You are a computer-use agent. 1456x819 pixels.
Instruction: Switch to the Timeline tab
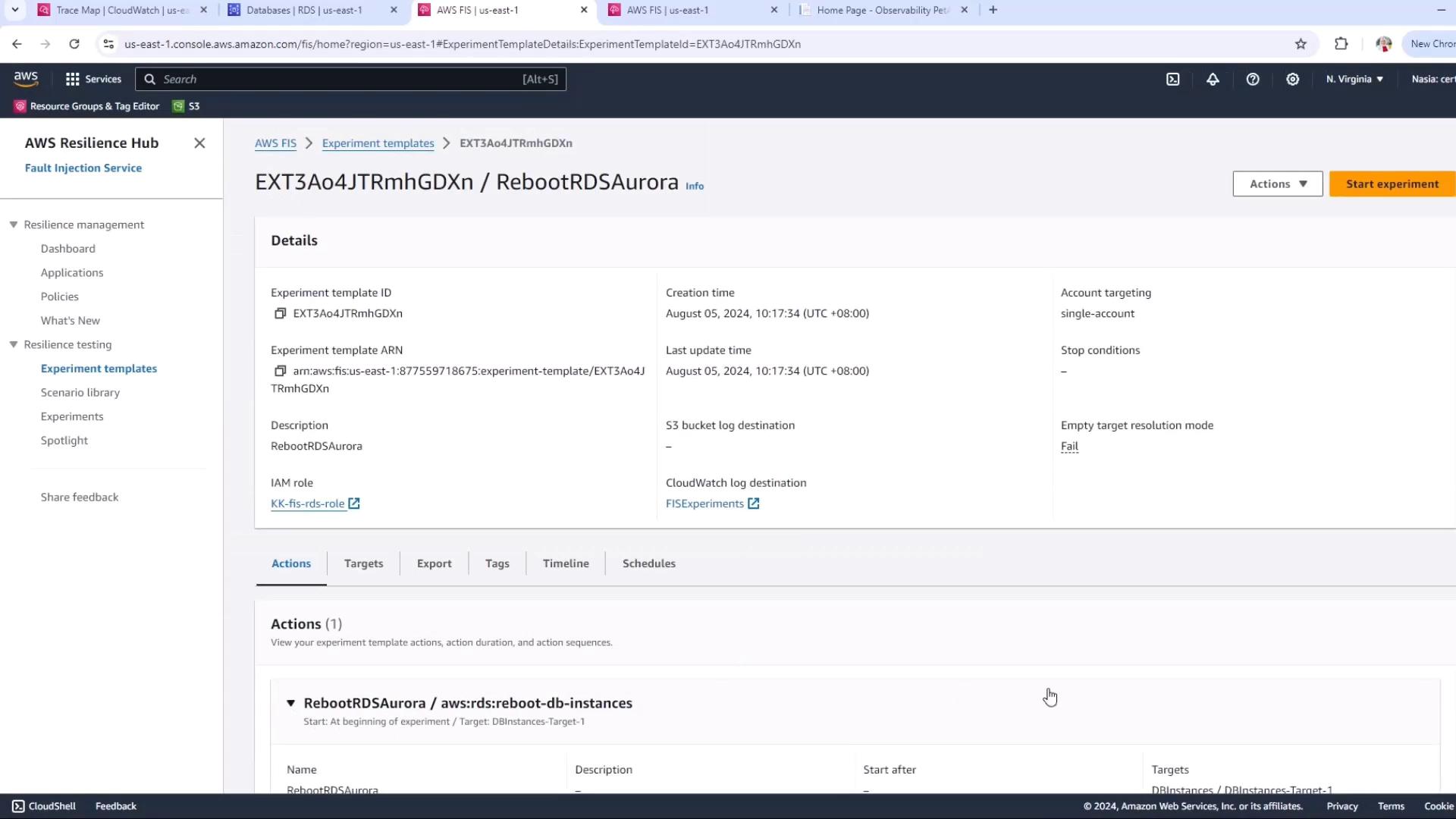tap(566, 563)
